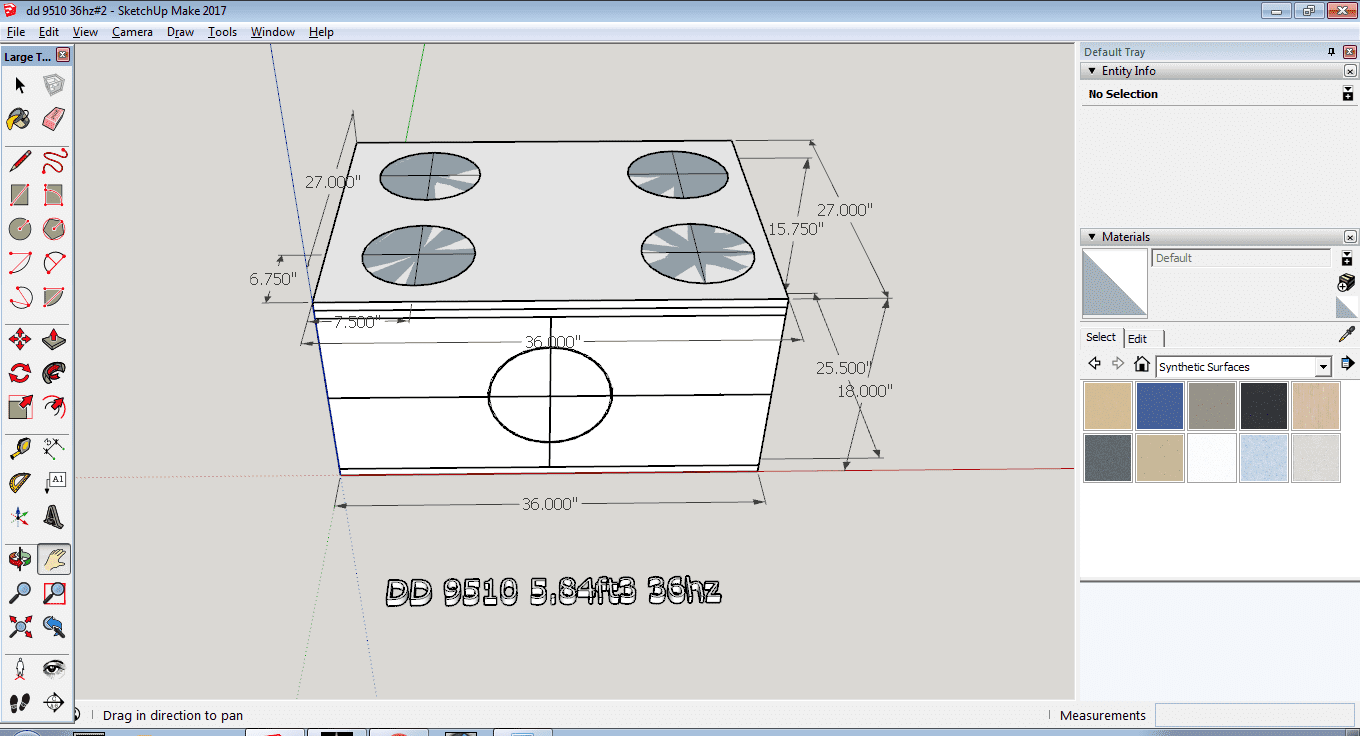1360x736 pixels.
Task: Open the Tools menu
Action: coord(222,32)
